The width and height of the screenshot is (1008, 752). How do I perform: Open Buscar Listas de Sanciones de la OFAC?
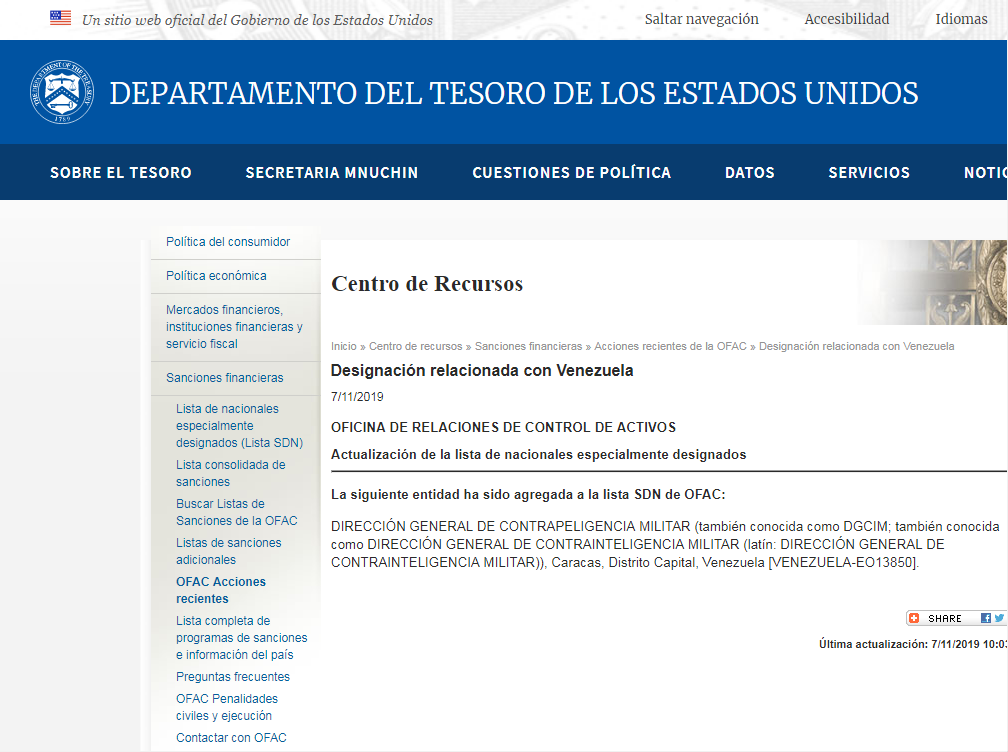(237, 512)
